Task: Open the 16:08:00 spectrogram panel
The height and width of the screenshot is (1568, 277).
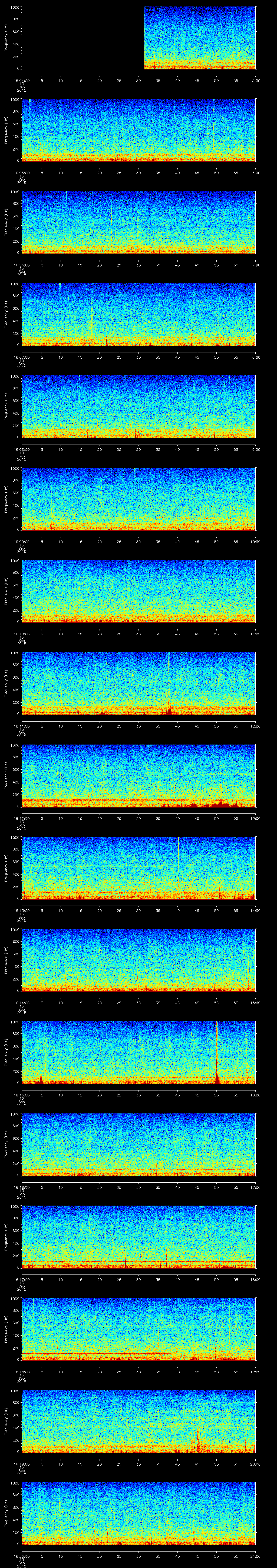Action: (138, 406)
